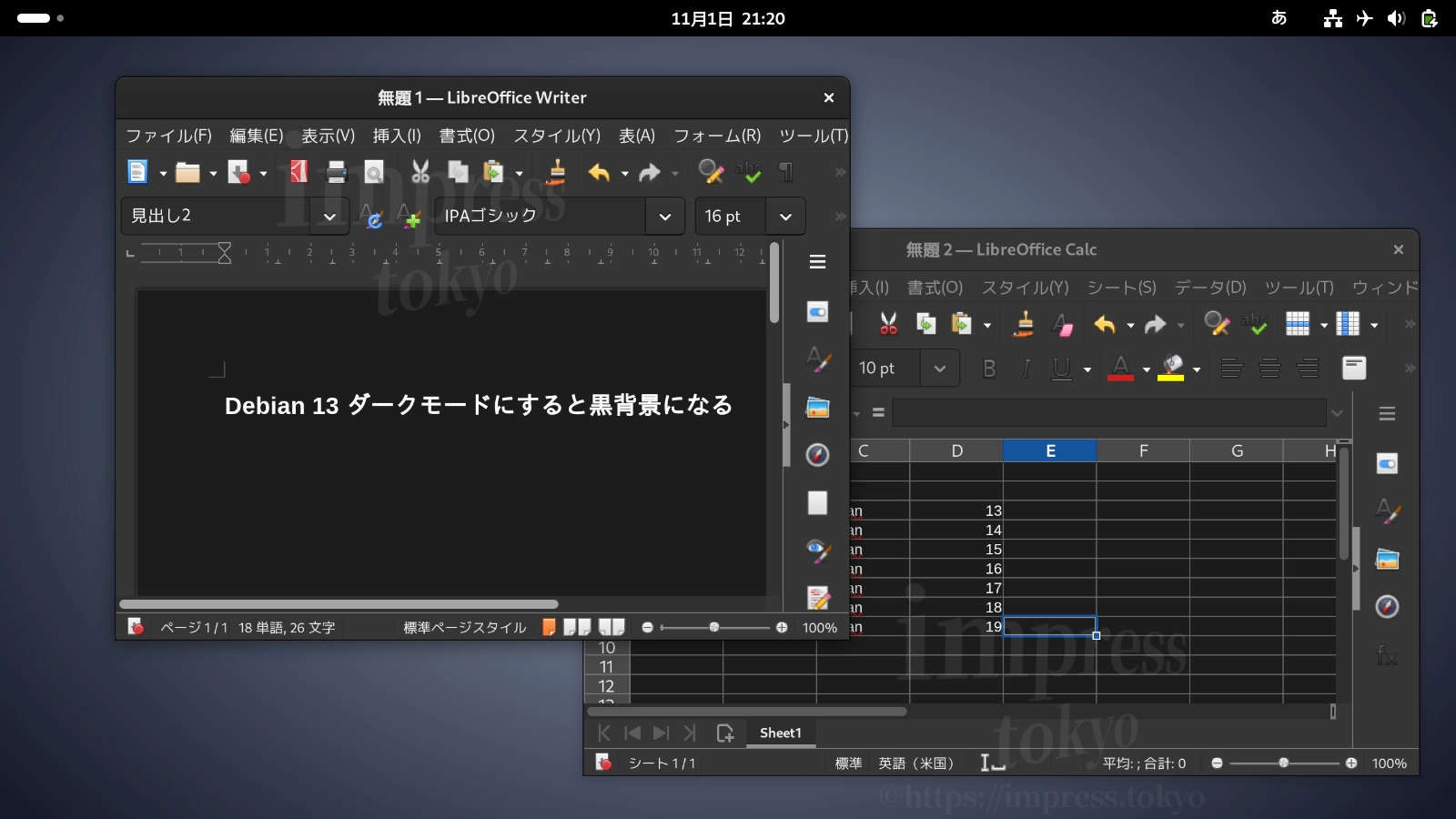This screenshot has width=1456, height=819.
Task: Expand Calc formula bar
Action: click(1337, 413)
